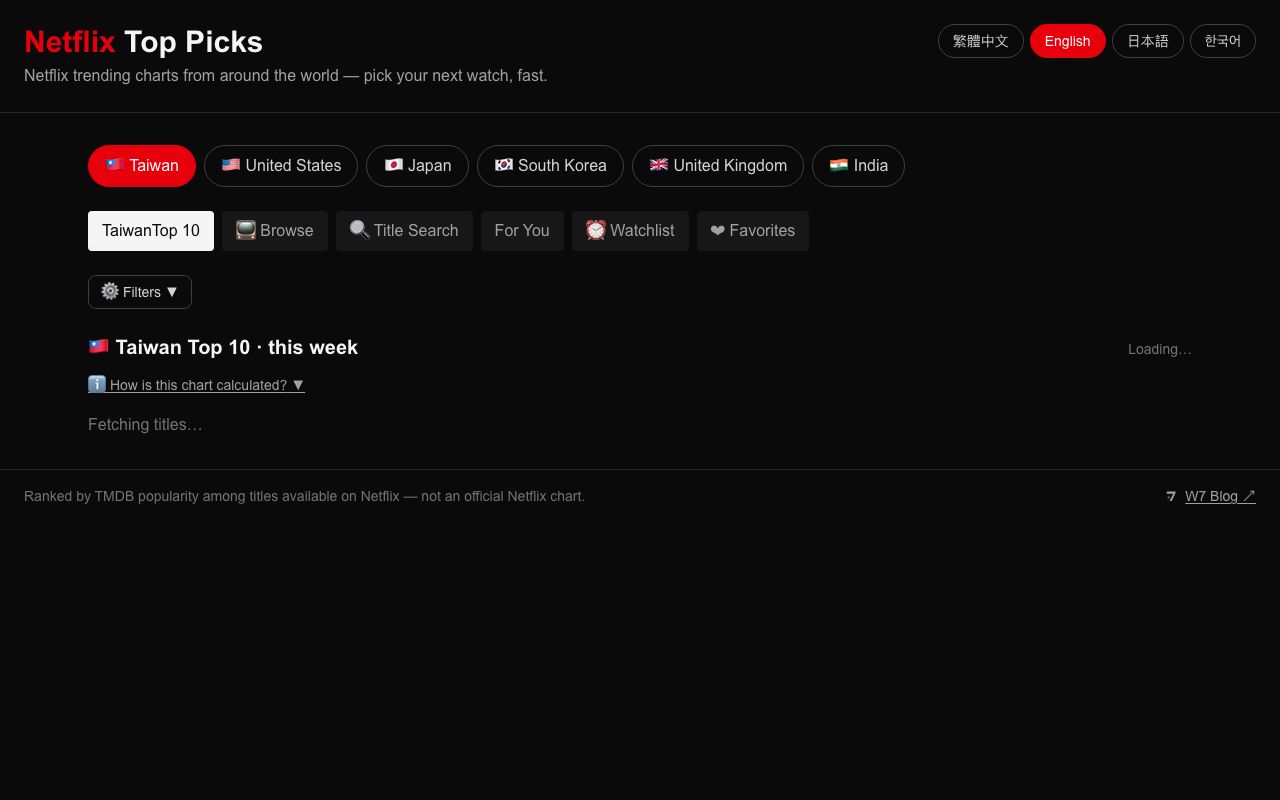This screenshot has height=800, width=1280.
Task: Switch language to 繁體中文
Action: [x=981, y=41]
